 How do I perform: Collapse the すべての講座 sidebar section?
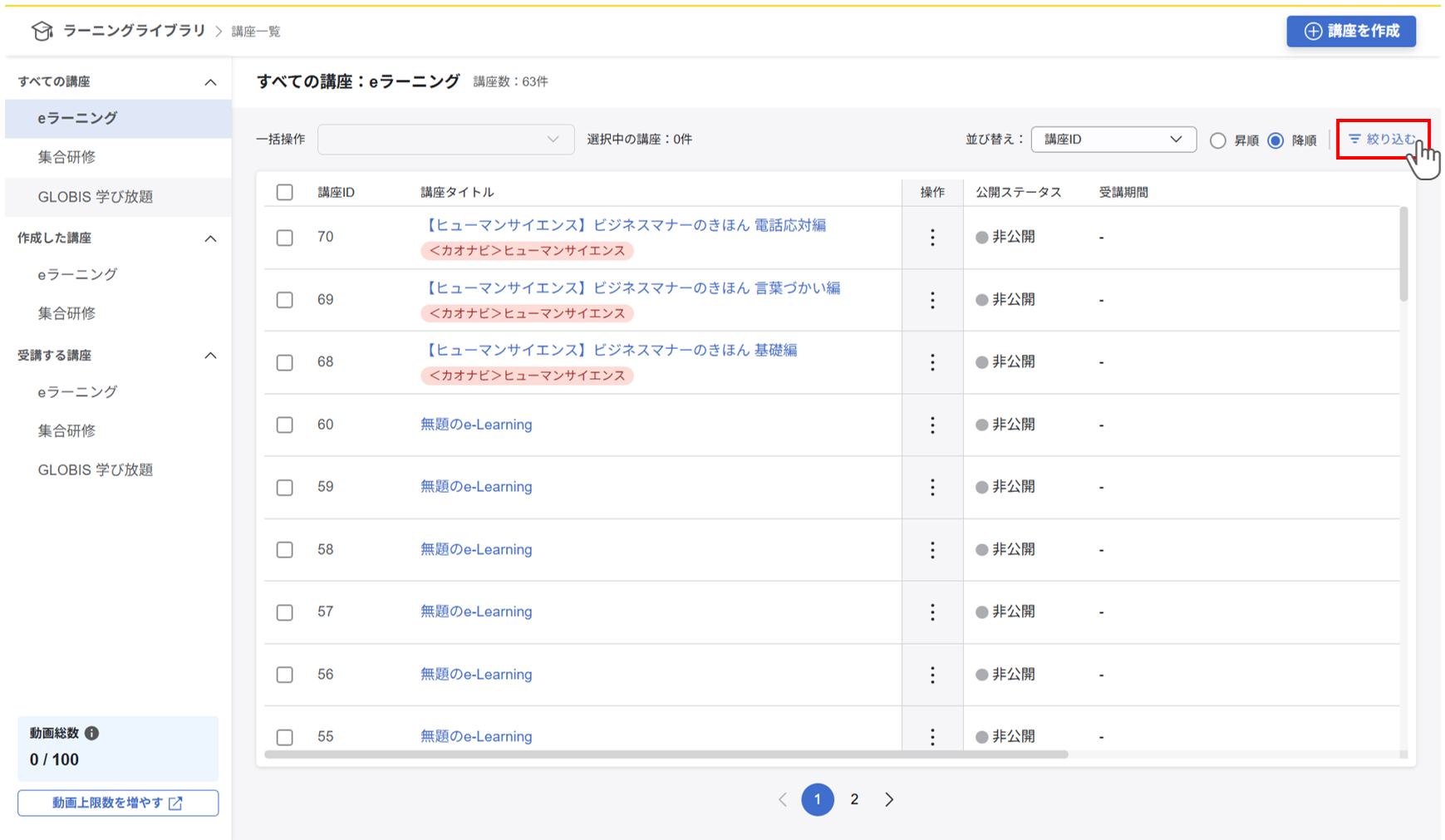coord(210,81)
